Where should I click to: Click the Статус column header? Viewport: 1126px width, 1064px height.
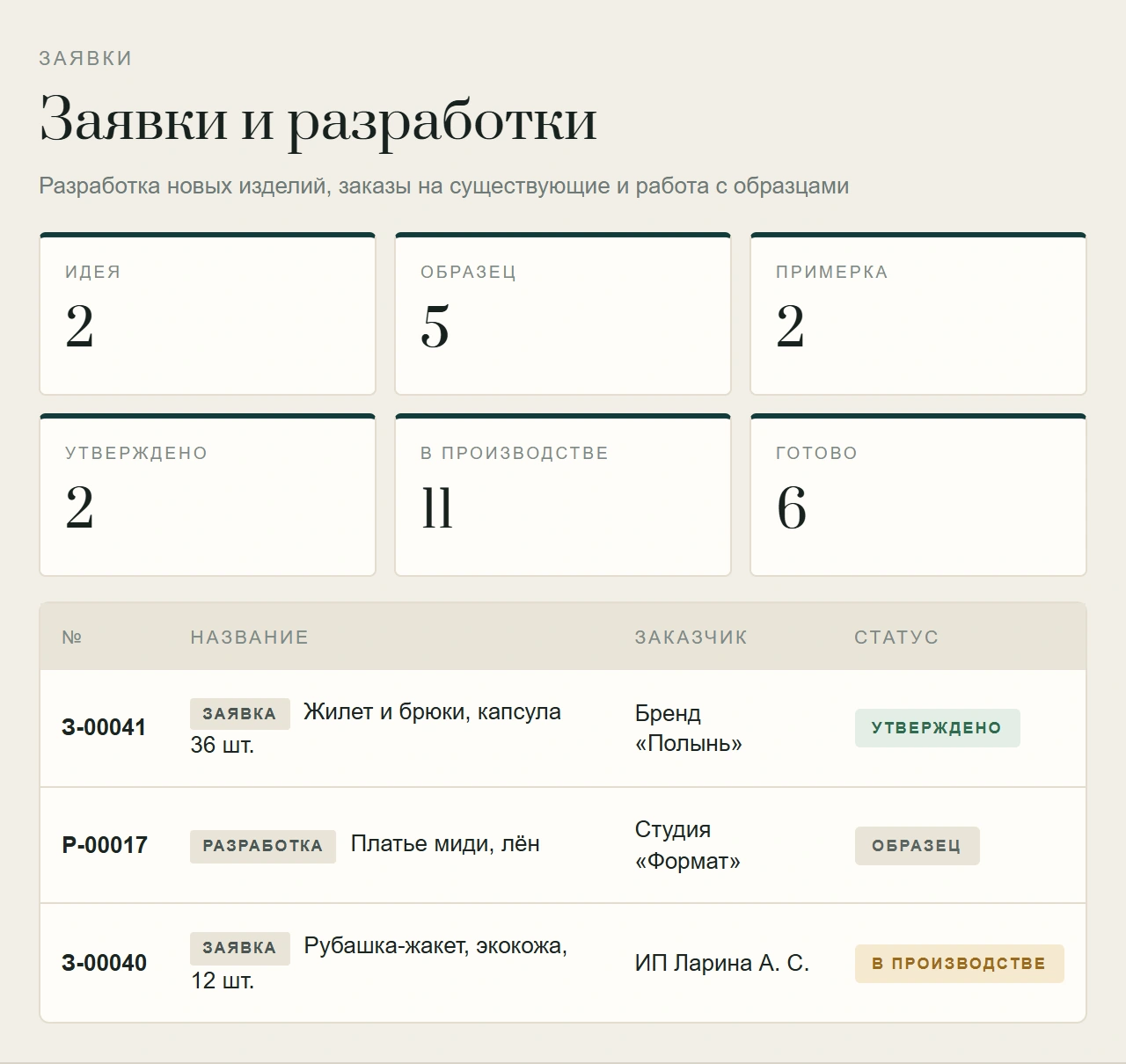pos(896,638)
